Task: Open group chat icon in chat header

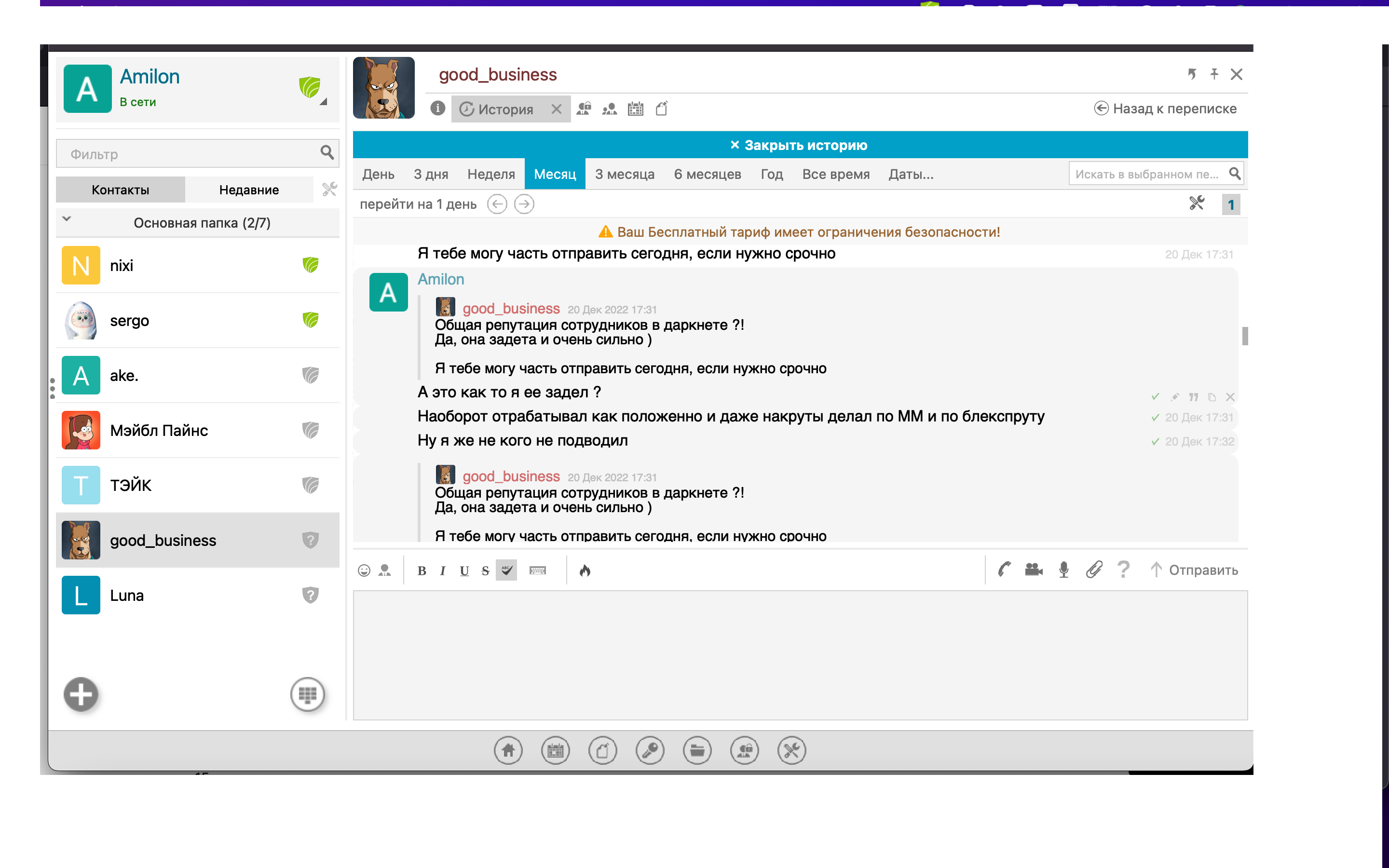Action: click(585, 108)
